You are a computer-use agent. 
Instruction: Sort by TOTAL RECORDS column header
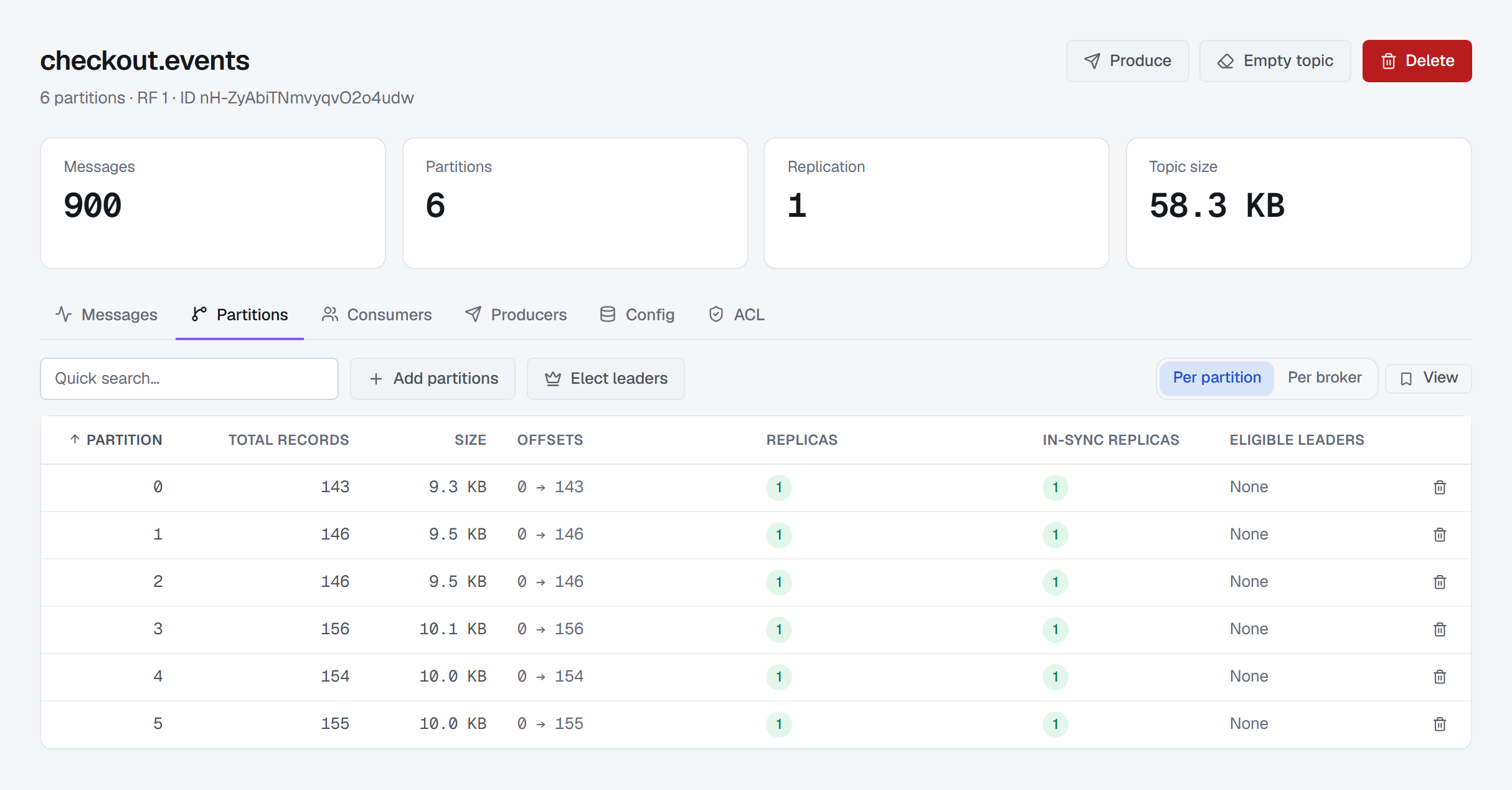[x=288, y=440]
